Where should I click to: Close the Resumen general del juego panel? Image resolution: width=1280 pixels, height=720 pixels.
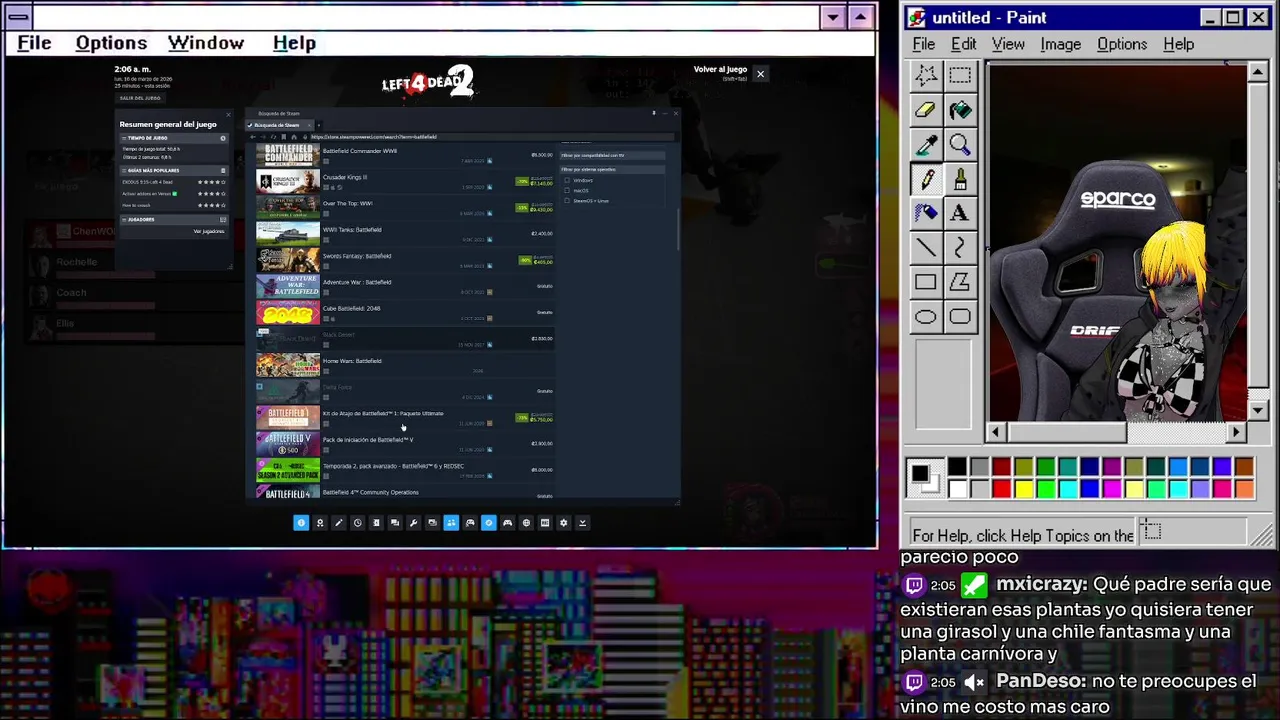click(x=228, y=115)
